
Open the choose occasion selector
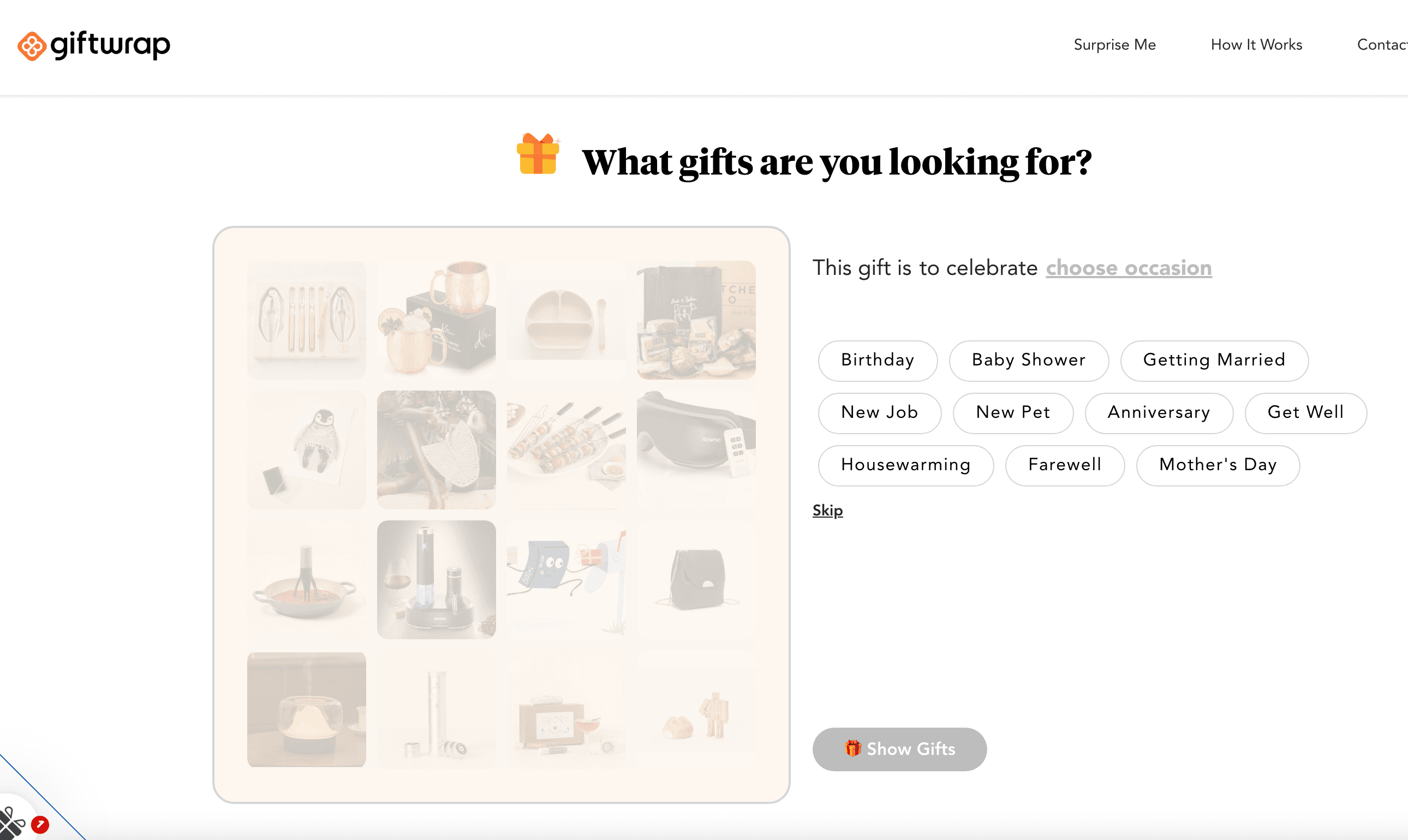(x=1129, y=268)
